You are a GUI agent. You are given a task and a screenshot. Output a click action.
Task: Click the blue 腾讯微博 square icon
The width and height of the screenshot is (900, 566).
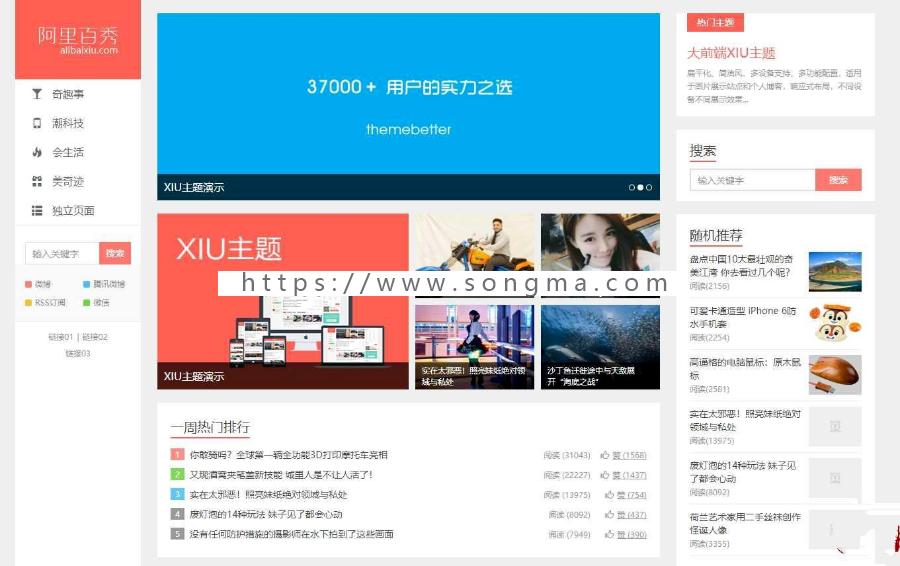tap(86, 284)
